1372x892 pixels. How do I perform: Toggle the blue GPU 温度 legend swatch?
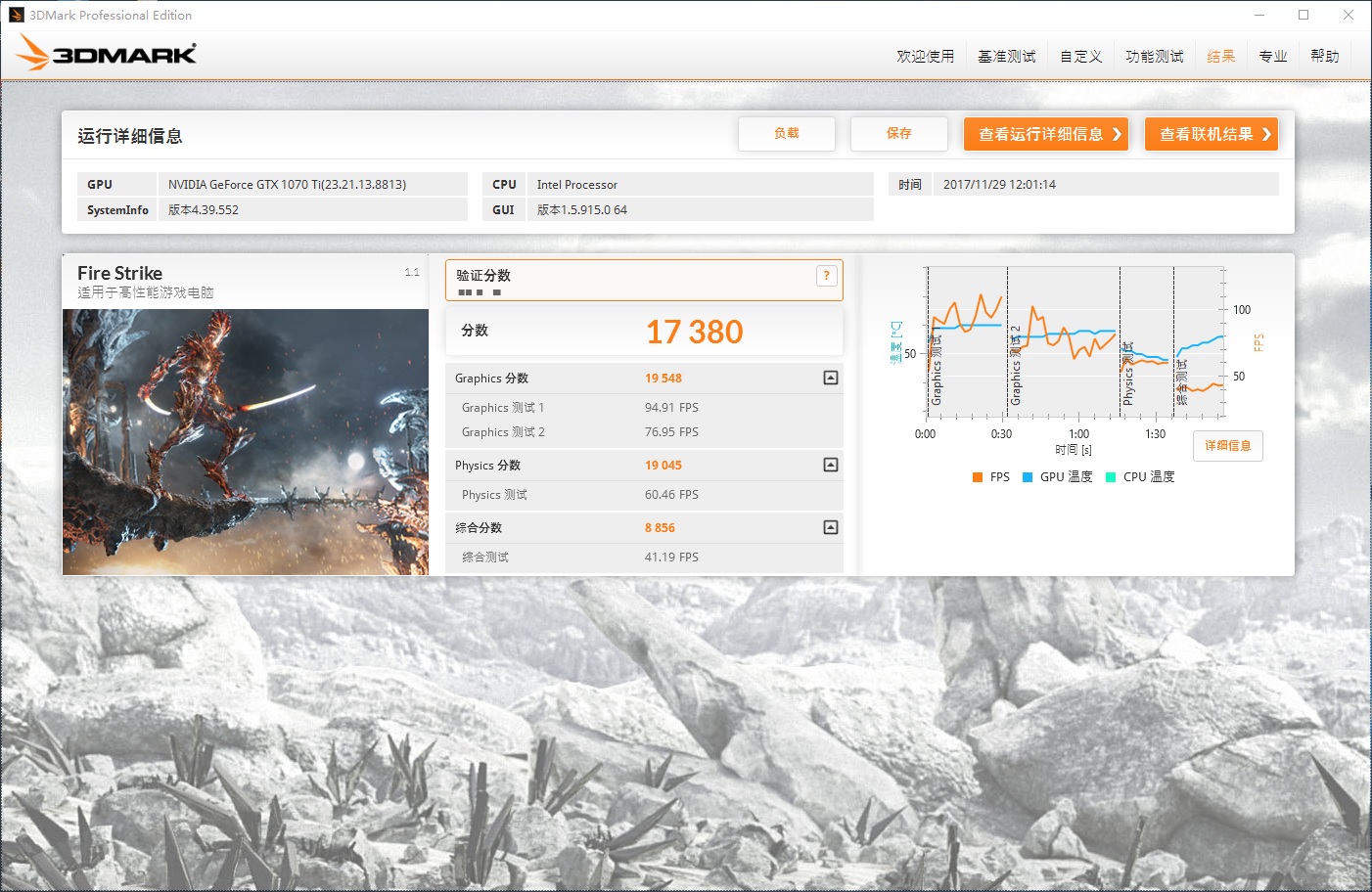pos(1028,477)
